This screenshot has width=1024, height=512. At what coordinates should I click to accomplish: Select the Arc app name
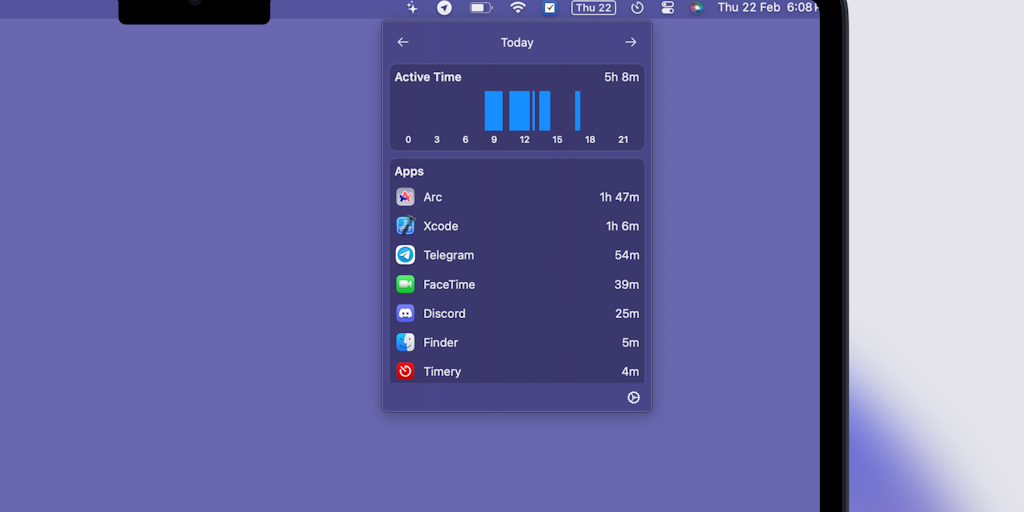(432, 197)
